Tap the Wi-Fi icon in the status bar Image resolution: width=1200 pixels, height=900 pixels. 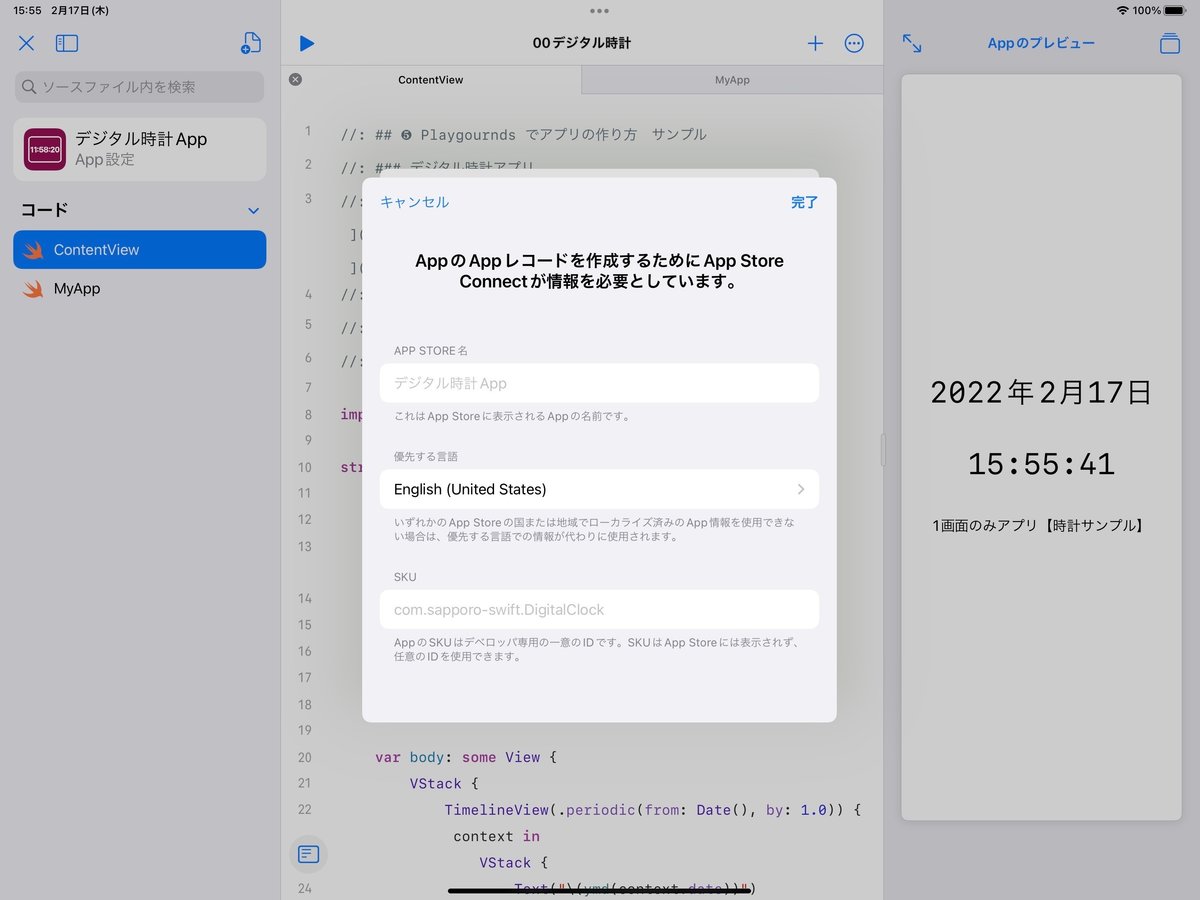click(x=1123, y=10)
